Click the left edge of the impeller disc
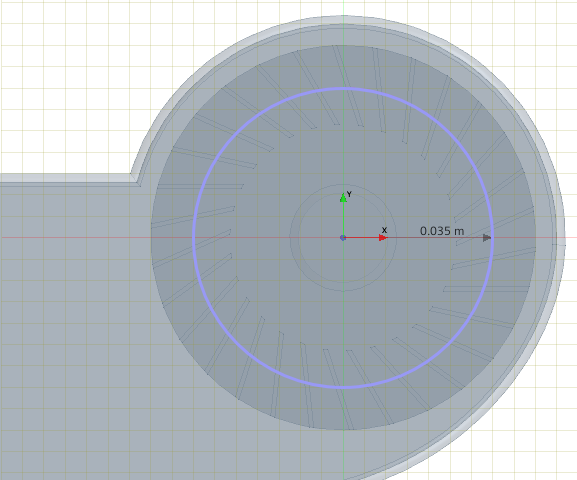Image resolution: width=577 pixels, height=480 pixels. click(x=151, y=237)
